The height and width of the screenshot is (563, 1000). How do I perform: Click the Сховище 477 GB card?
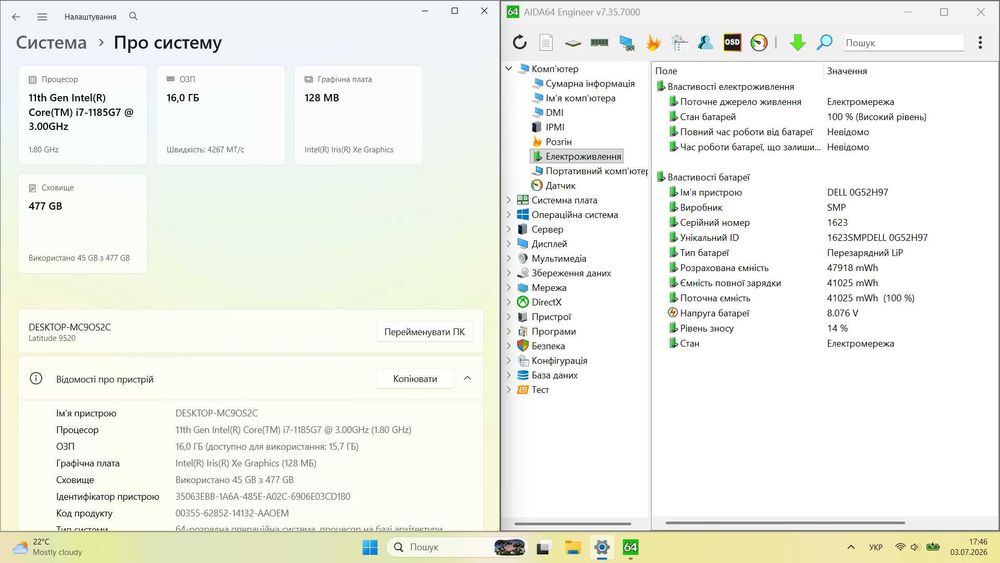pyautogui.click(x=83, y=223)
